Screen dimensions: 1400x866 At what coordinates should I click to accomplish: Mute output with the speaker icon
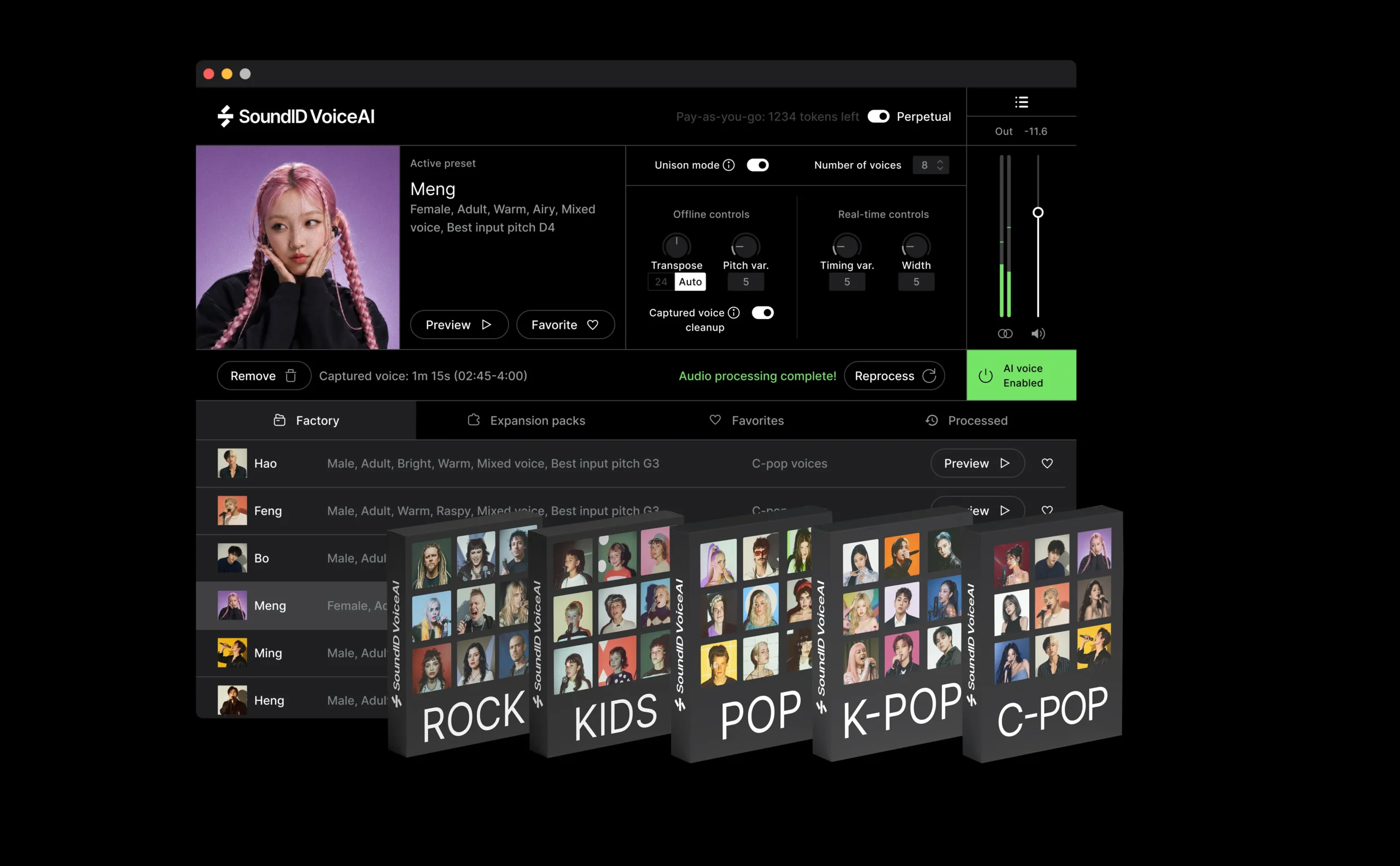(1038, 333)
